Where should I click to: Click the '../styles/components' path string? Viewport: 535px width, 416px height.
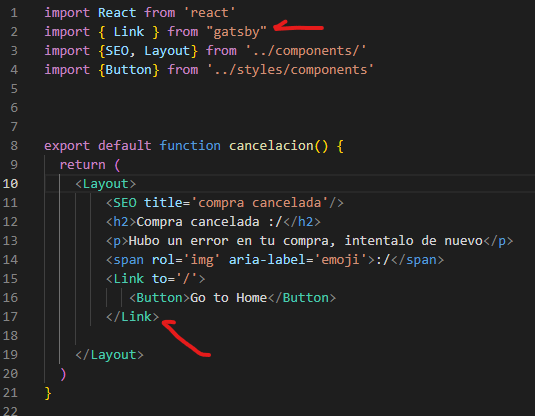click(290, 70)
